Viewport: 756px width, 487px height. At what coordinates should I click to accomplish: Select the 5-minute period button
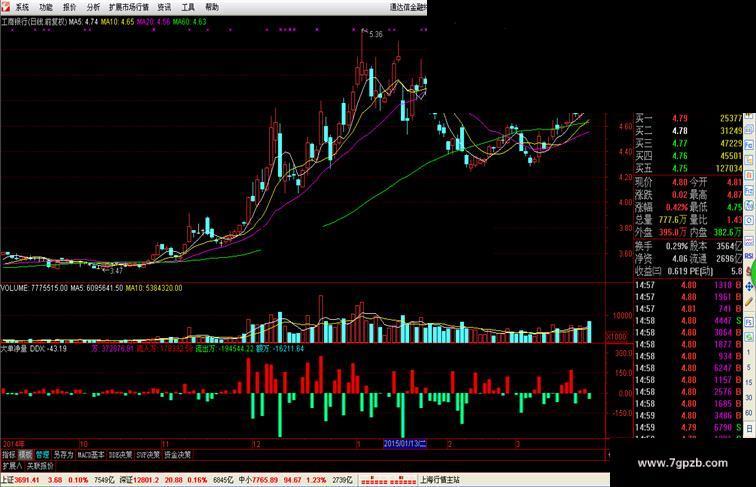click(x=749, y=367)
